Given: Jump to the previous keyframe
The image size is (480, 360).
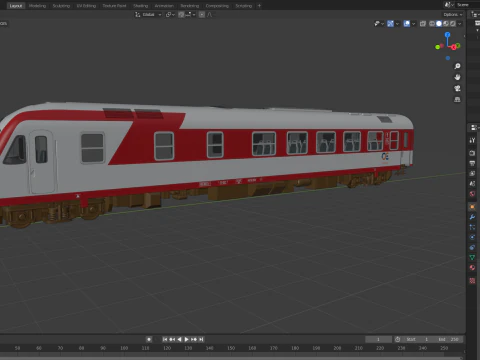Looking at the screenshot, I should click(x=172, y=339).
